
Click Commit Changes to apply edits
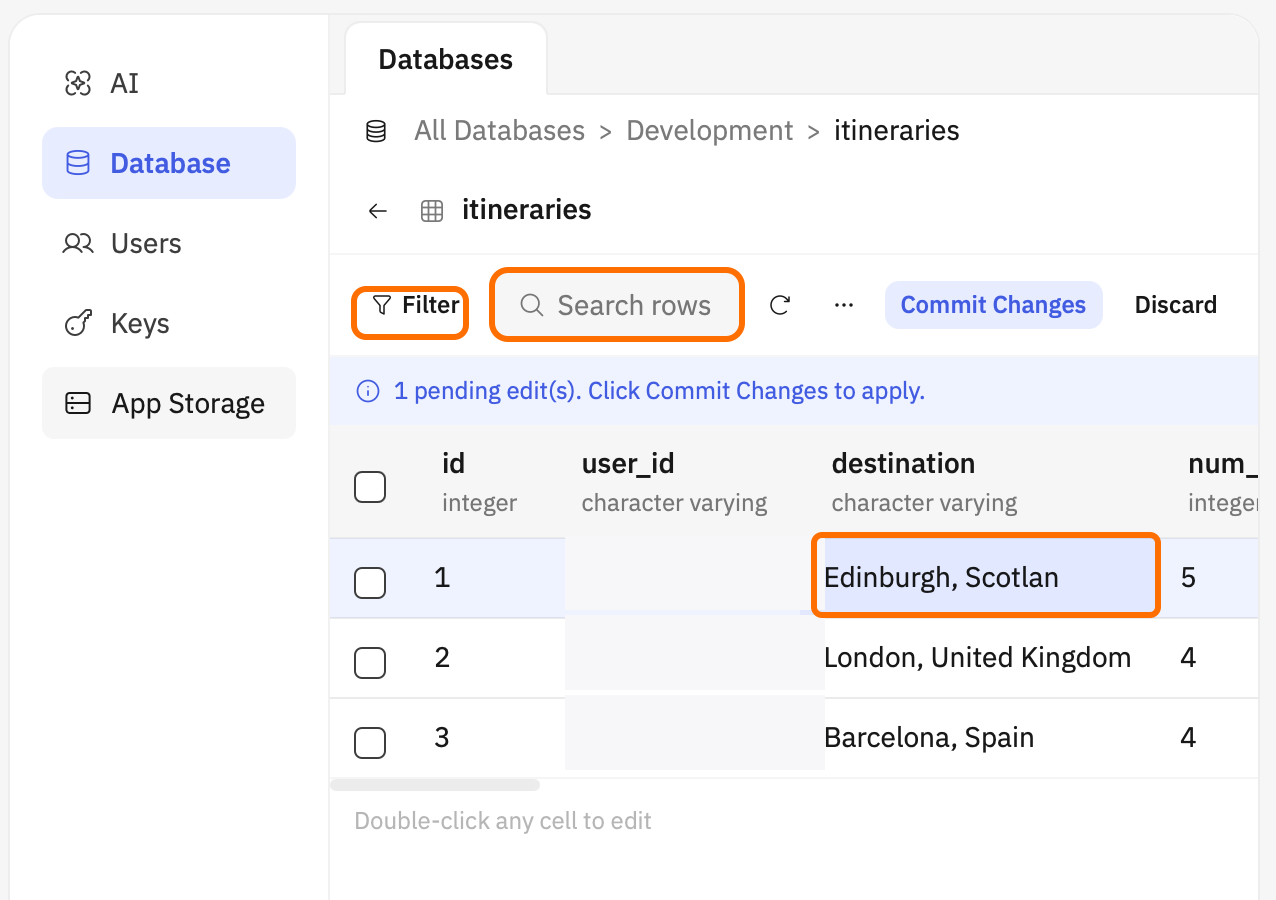(993, 305)
